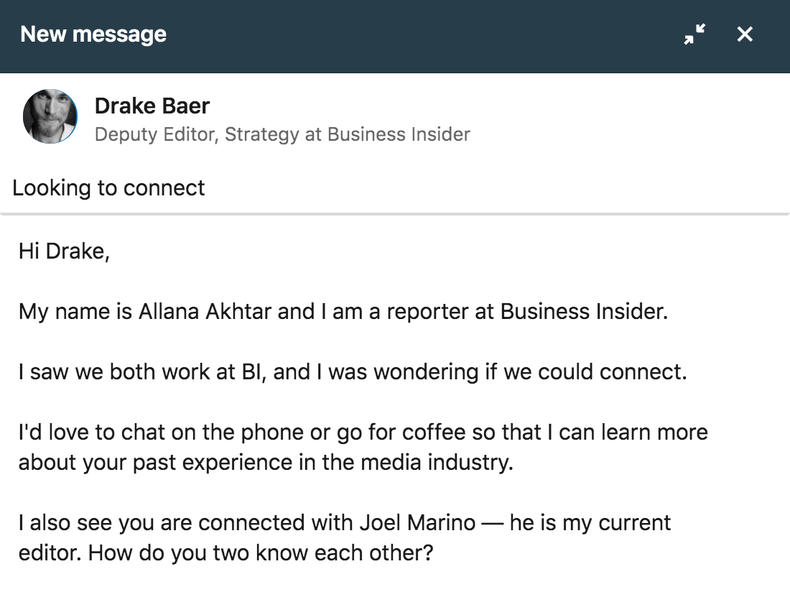Image resolution: width=790 pixels, height=592 pixels.
Task: Click empty area of dark header bar
Action: coord(420,35)
